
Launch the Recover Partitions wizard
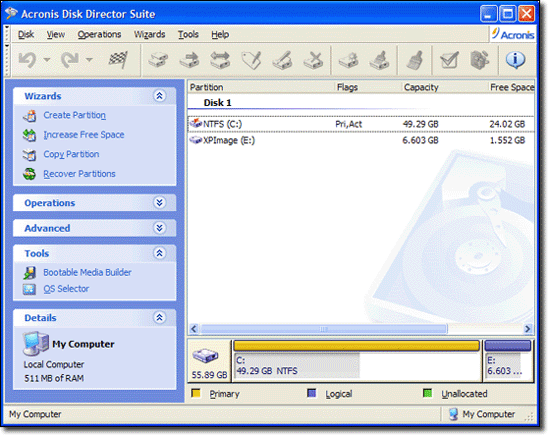point(79,174)
